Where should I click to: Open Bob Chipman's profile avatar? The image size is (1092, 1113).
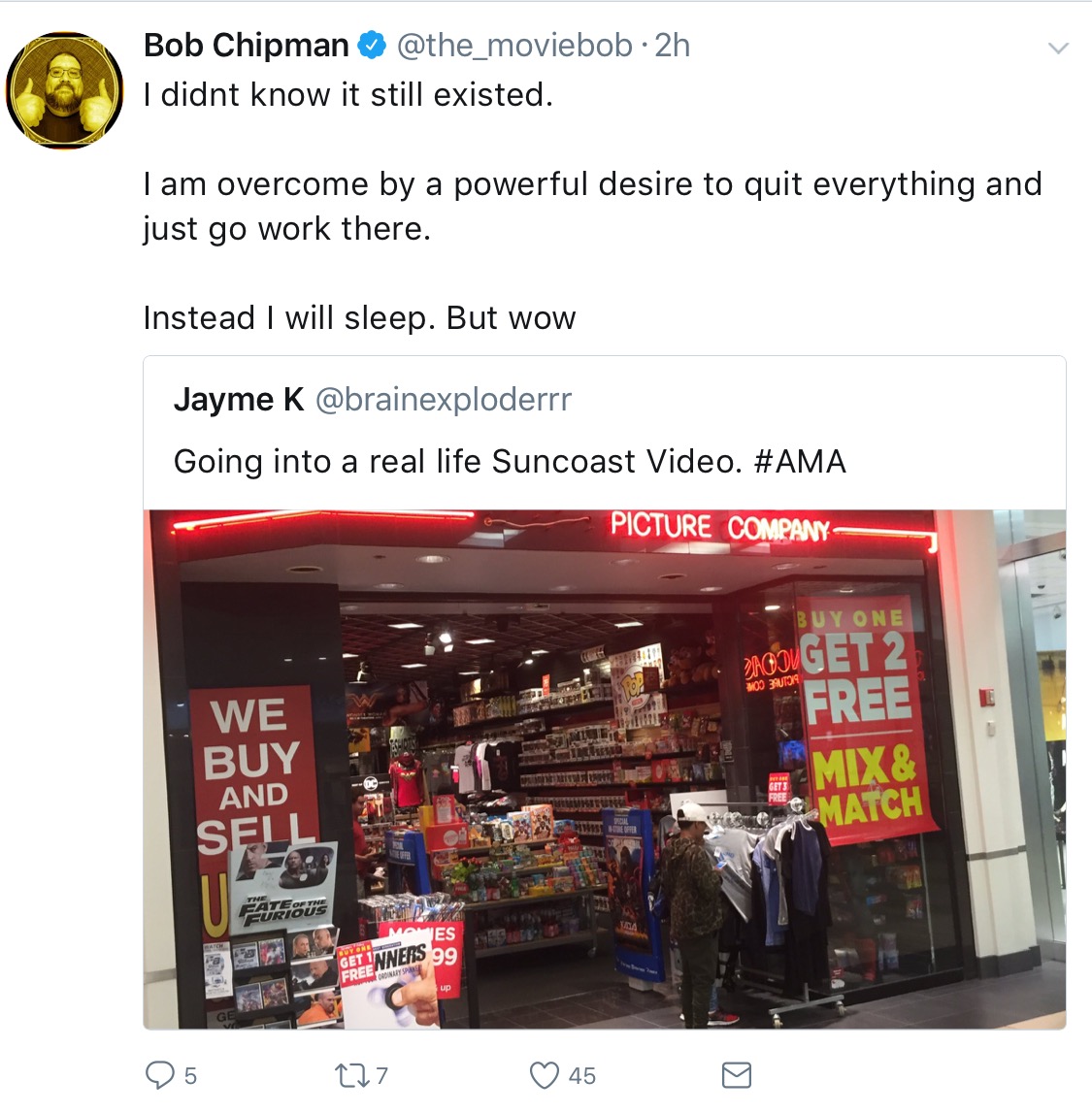(x=65, y=90)
